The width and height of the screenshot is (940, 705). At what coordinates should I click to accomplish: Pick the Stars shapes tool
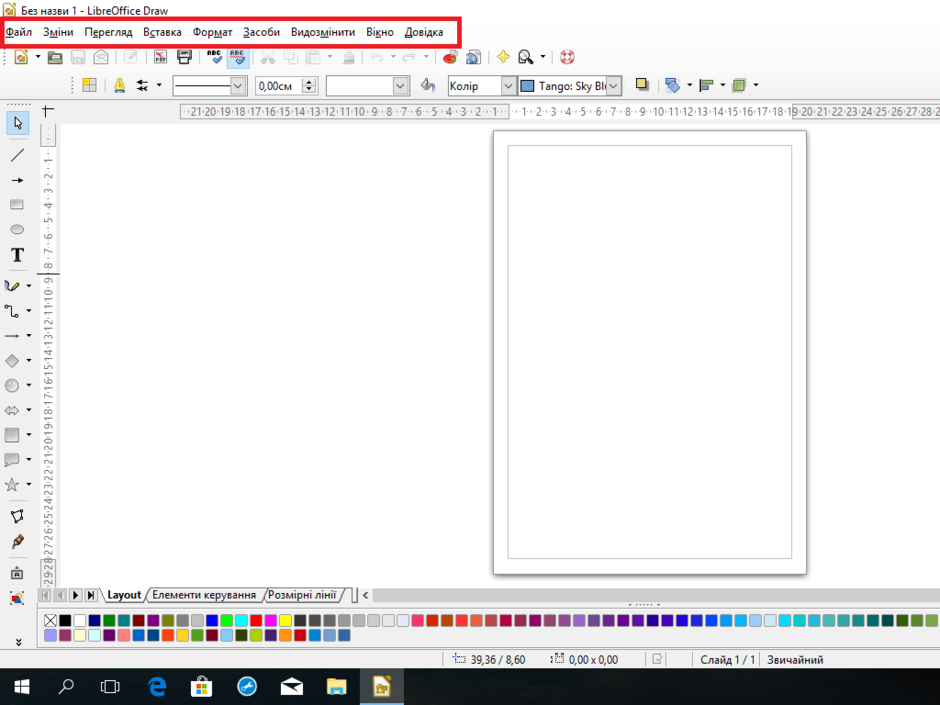(13, 484)
